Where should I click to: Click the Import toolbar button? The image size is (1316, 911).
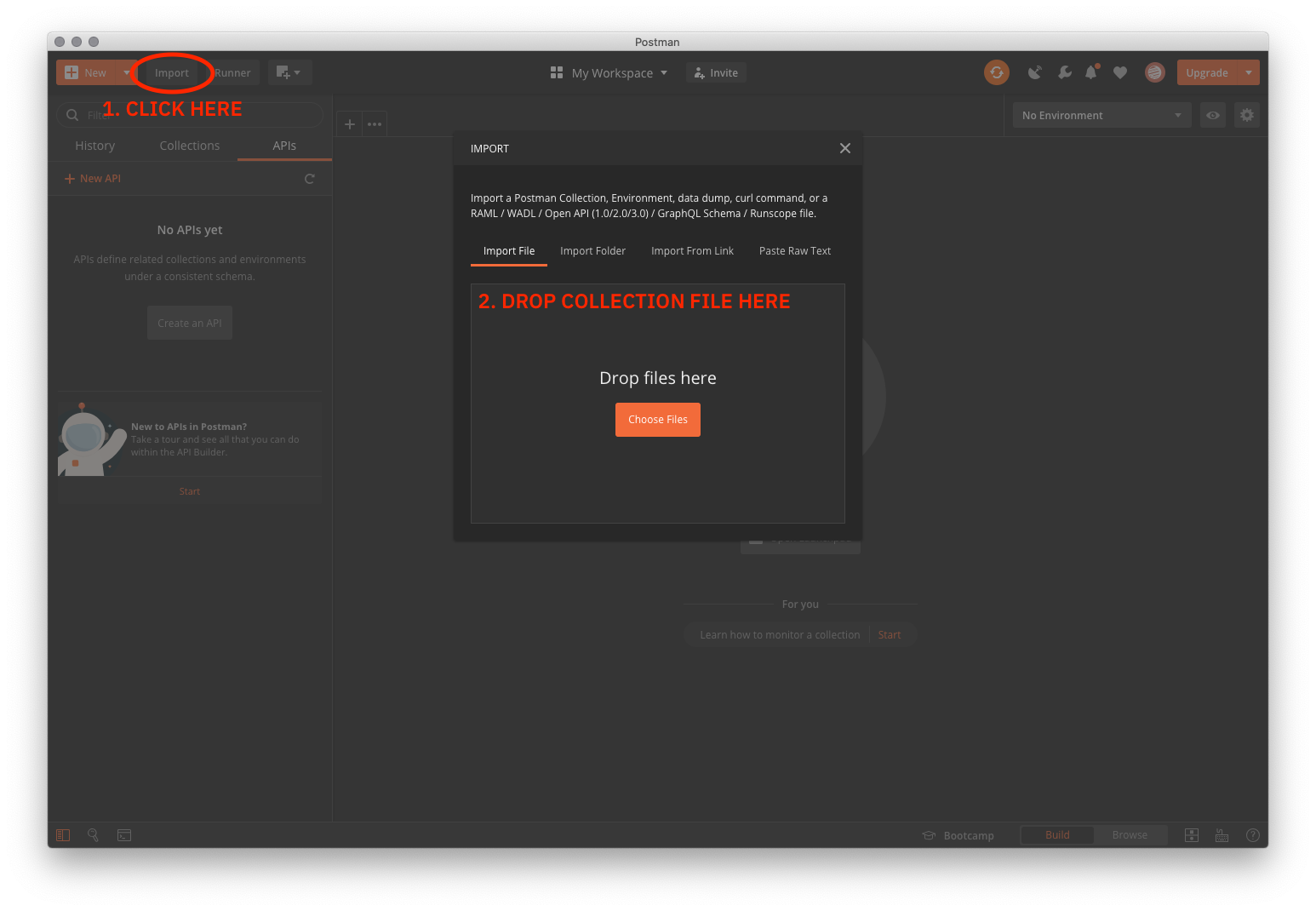172,73
